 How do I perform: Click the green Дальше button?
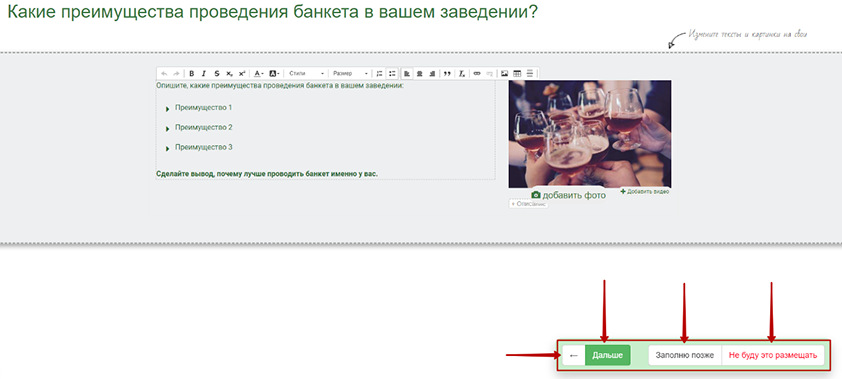pos(607,355)
